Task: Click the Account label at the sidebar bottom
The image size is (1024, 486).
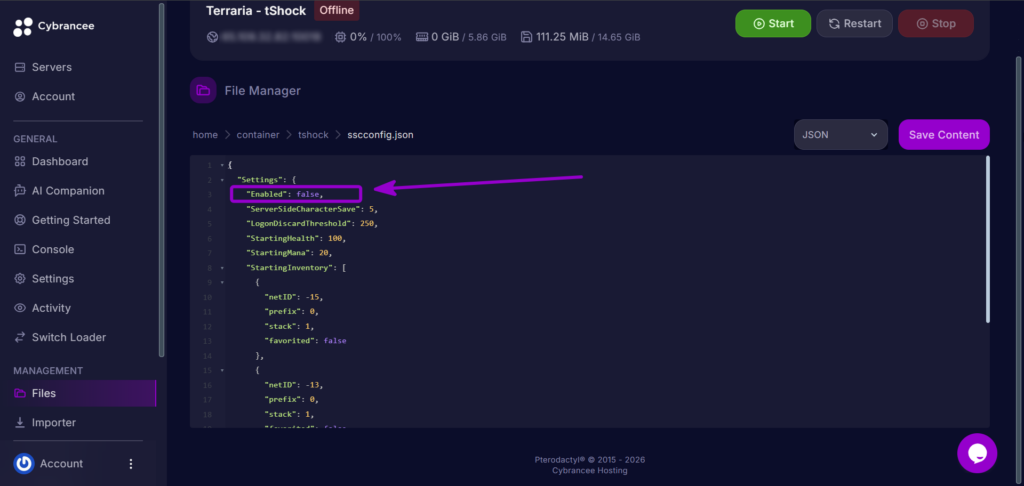Action: tap(61, 464)
